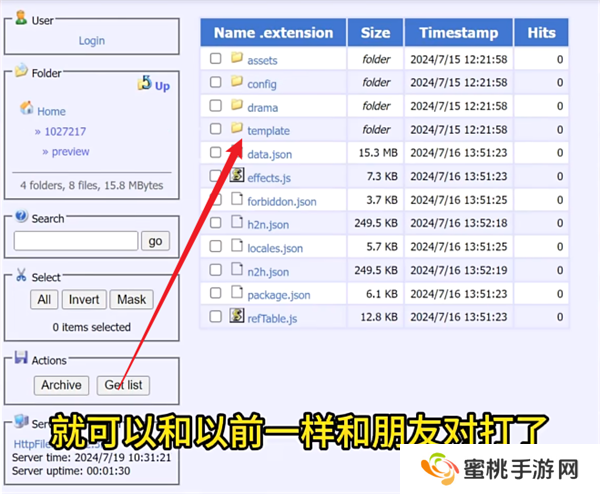Click the Home folder icon
Viewport: 600px width, 494px height.
27,110
